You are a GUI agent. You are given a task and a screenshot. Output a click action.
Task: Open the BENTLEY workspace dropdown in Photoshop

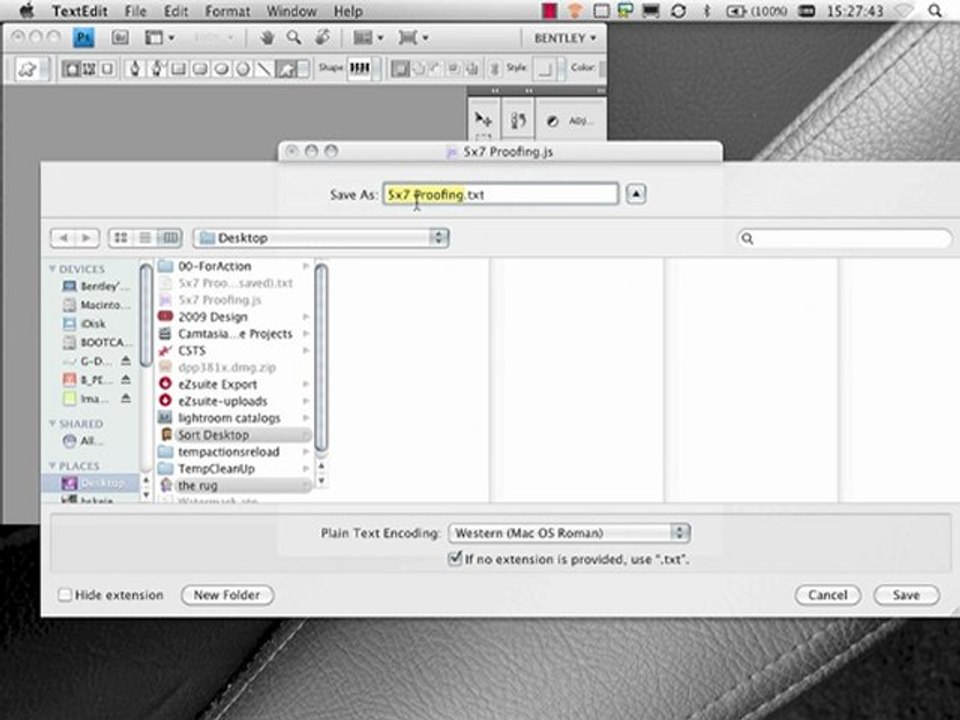(564, 38)
